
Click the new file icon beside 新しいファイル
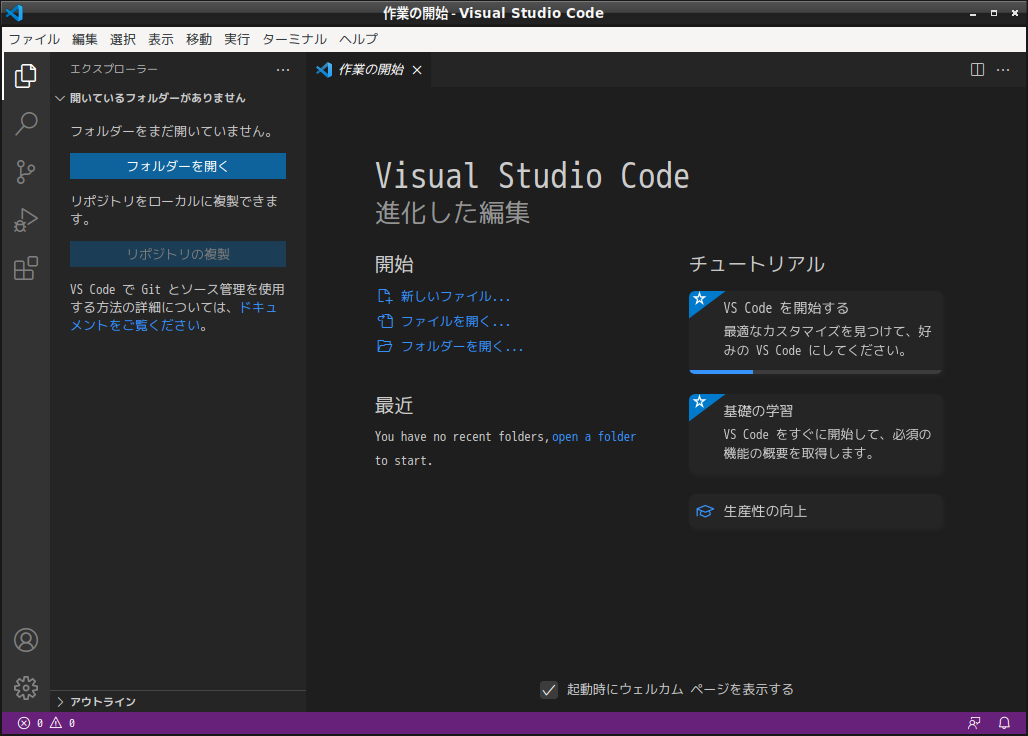coord(385,296)
